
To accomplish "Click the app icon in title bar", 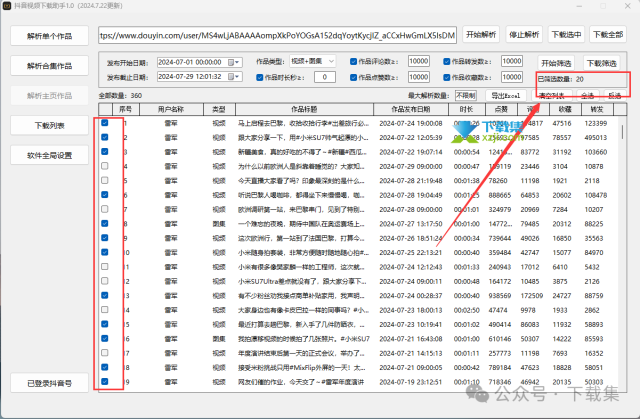I will coord(7,6).
